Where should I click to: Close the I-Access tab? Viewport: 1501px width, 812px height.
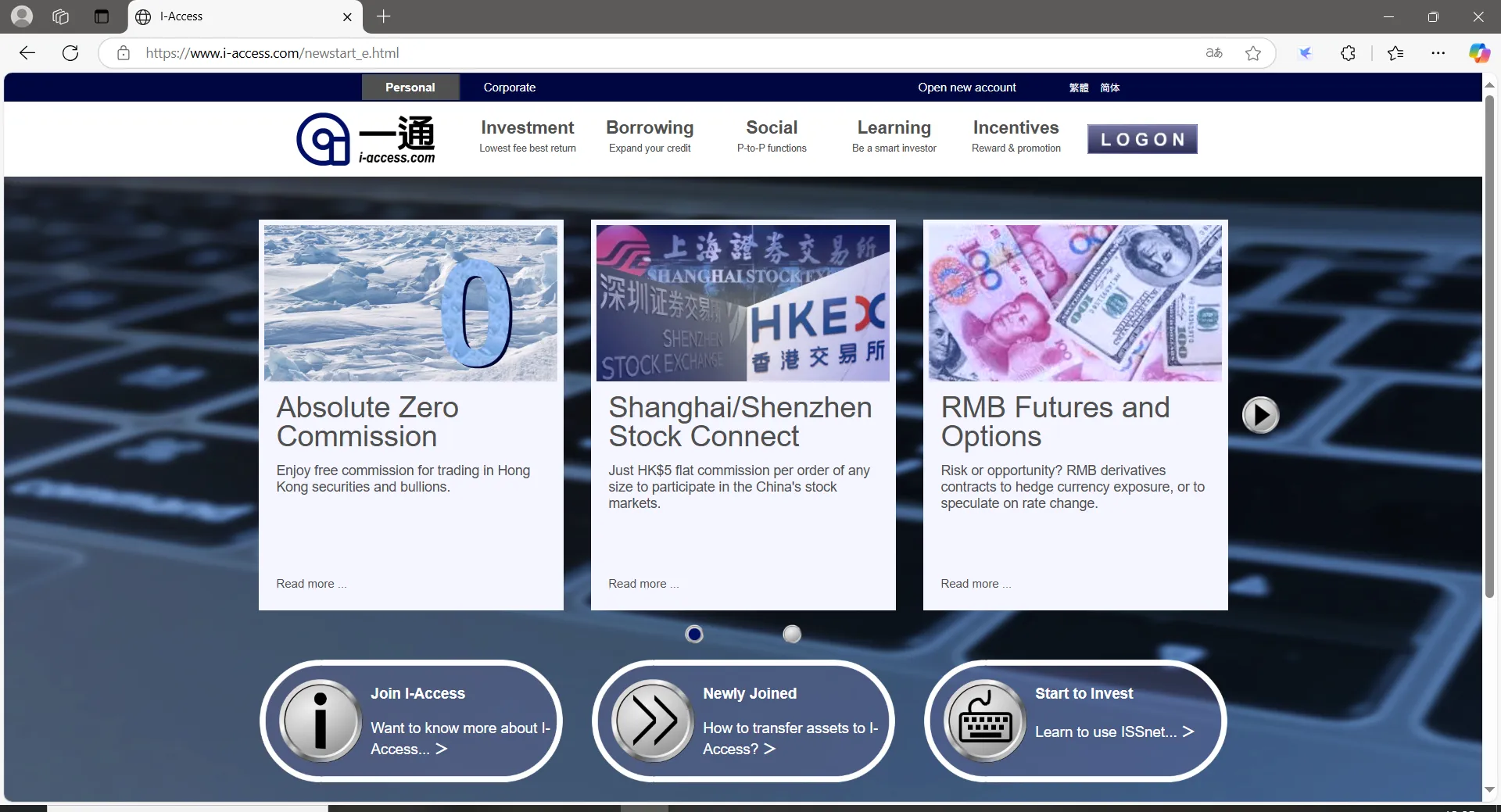click(348, 16)
